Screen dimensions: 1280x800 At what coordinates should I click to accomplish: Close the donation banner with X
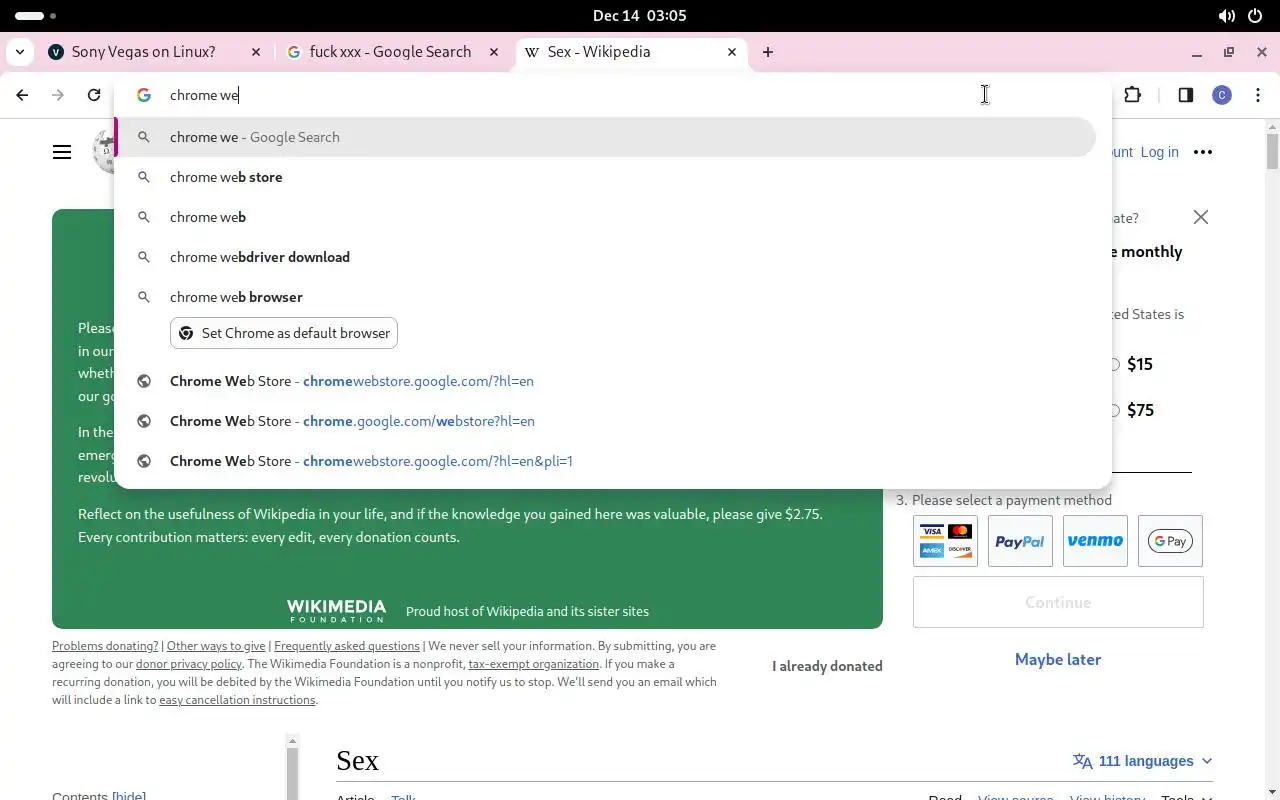click(x=1201, y=217)
